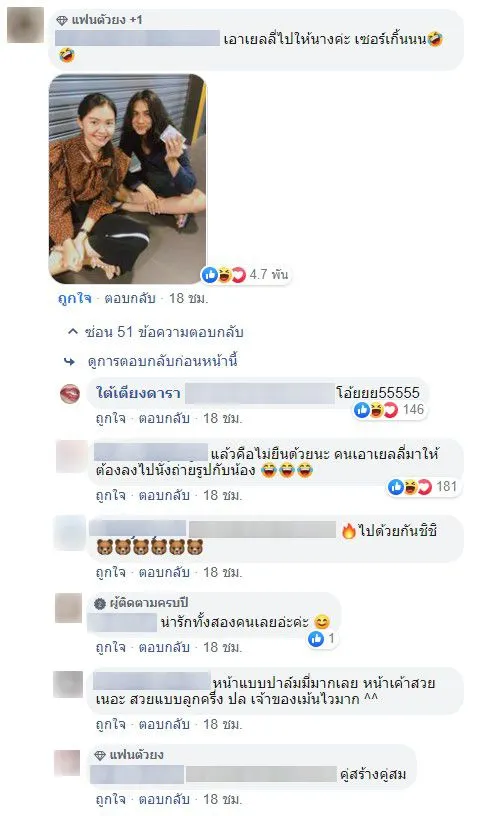Image resolution: width=498 pixels, height=816 pixels.
Task: View the 181 reactions icon cluster
Action: click(410, 487)
